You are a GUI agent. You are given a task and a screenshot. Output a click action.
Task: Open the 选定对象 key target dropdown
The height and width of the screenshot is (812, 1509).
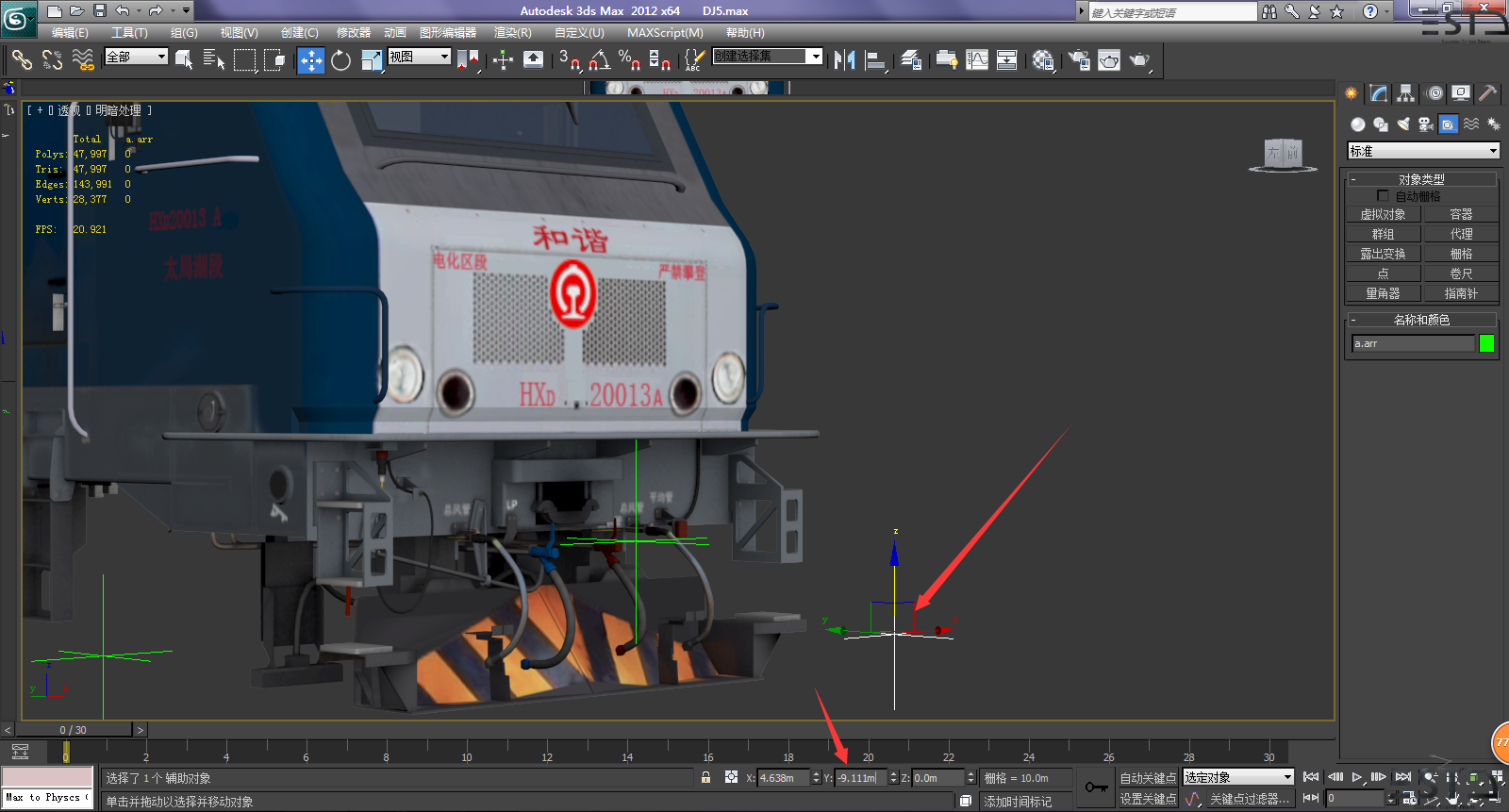[x=1238, y=777]
